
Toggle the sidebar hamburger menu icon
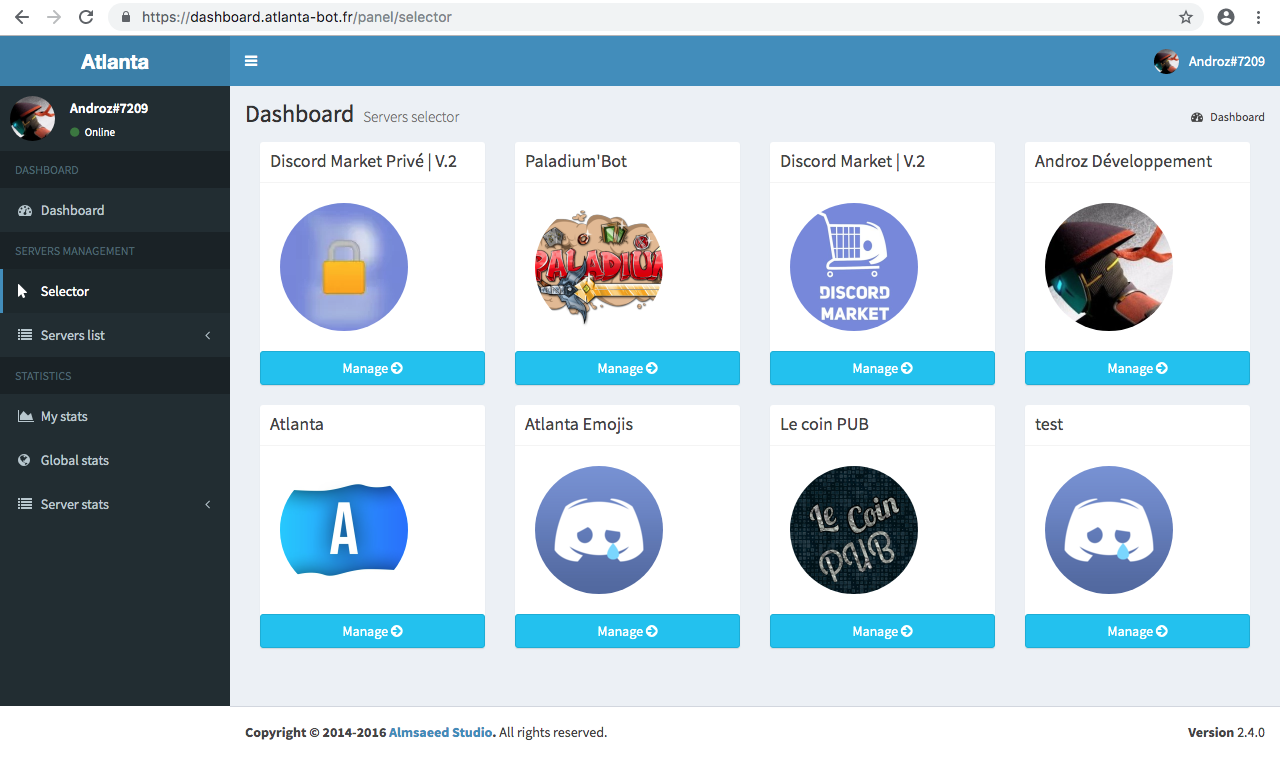coord(251,61)
